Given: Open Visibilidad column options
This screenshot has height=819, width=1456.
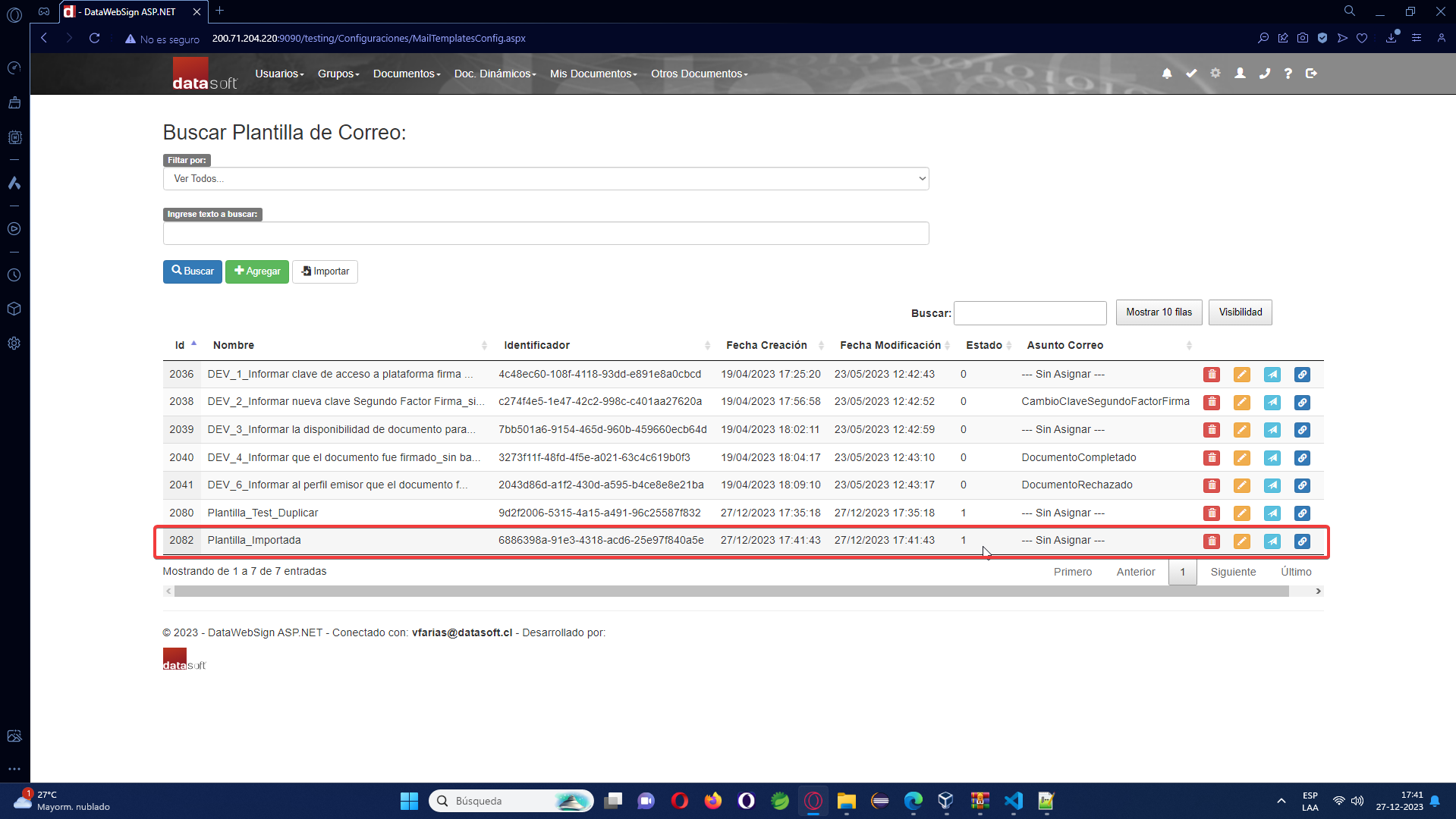Looking at the screenshot, I should coord(1241,312).
